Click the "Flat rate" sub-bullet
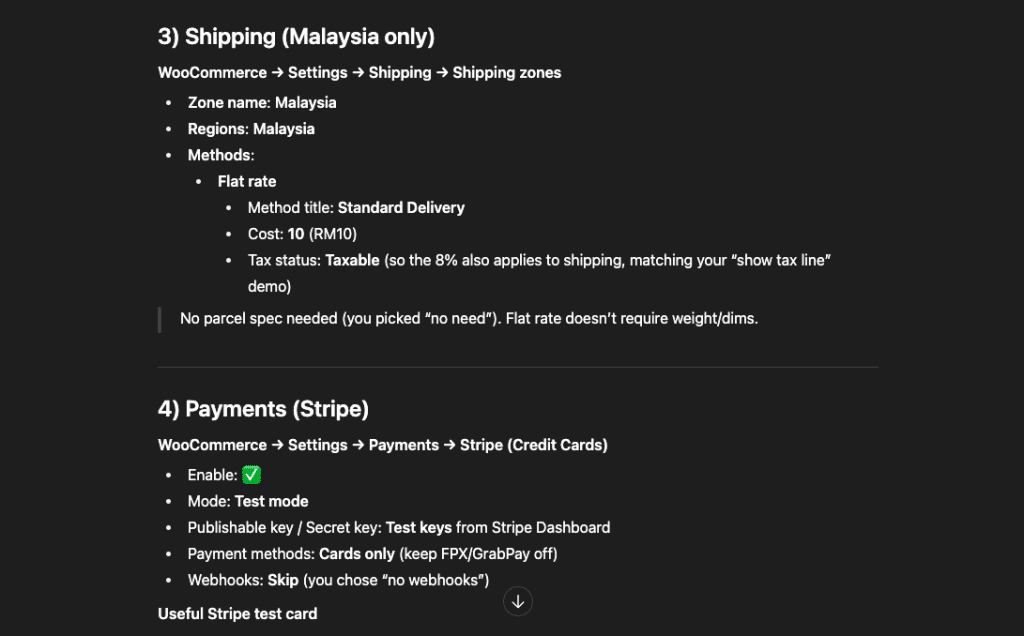This screenshot has width=1024, height=636. (247, 181)
